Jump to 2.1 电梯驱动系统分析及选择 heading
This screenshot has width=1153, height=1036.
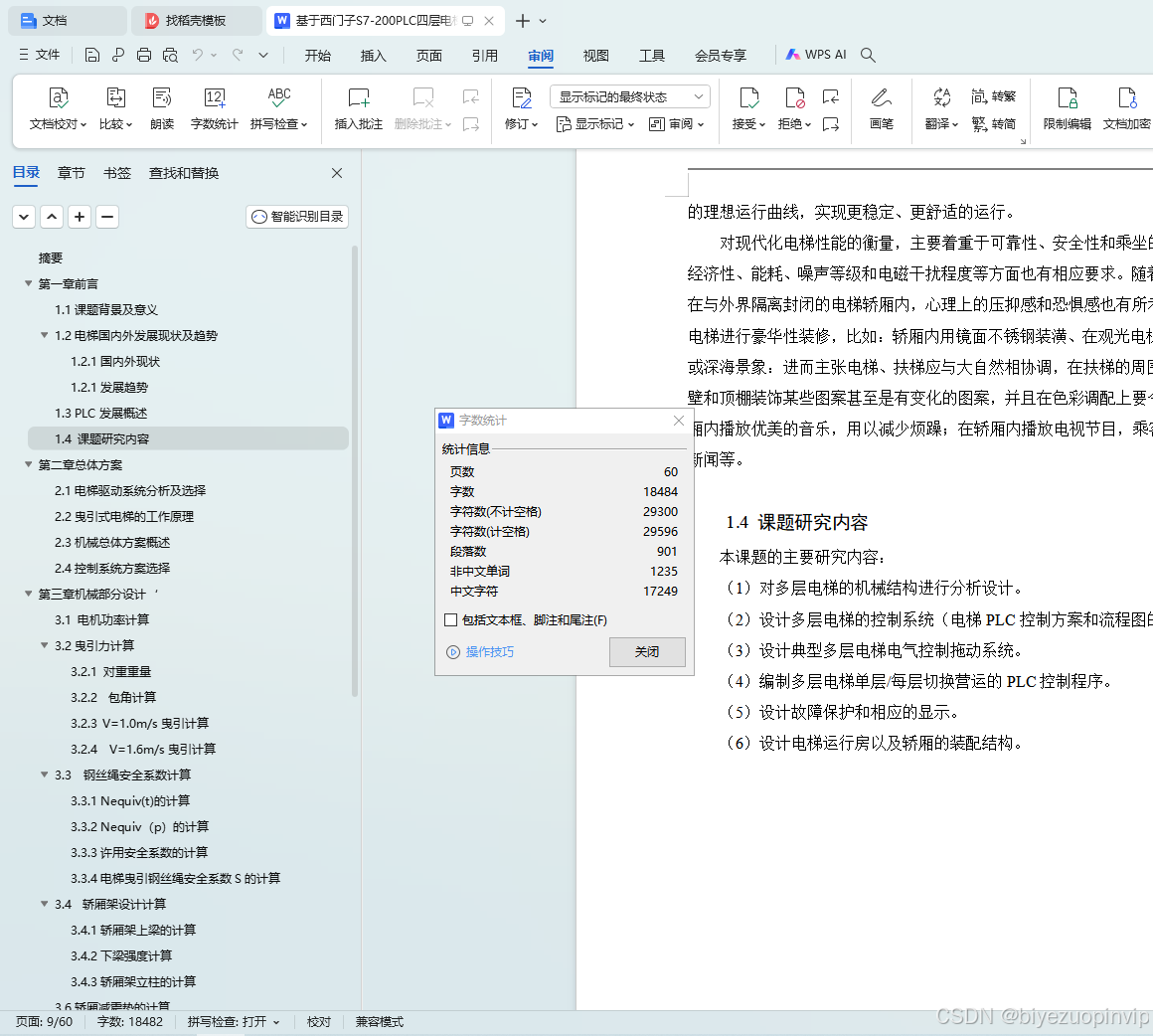point(130,491)
